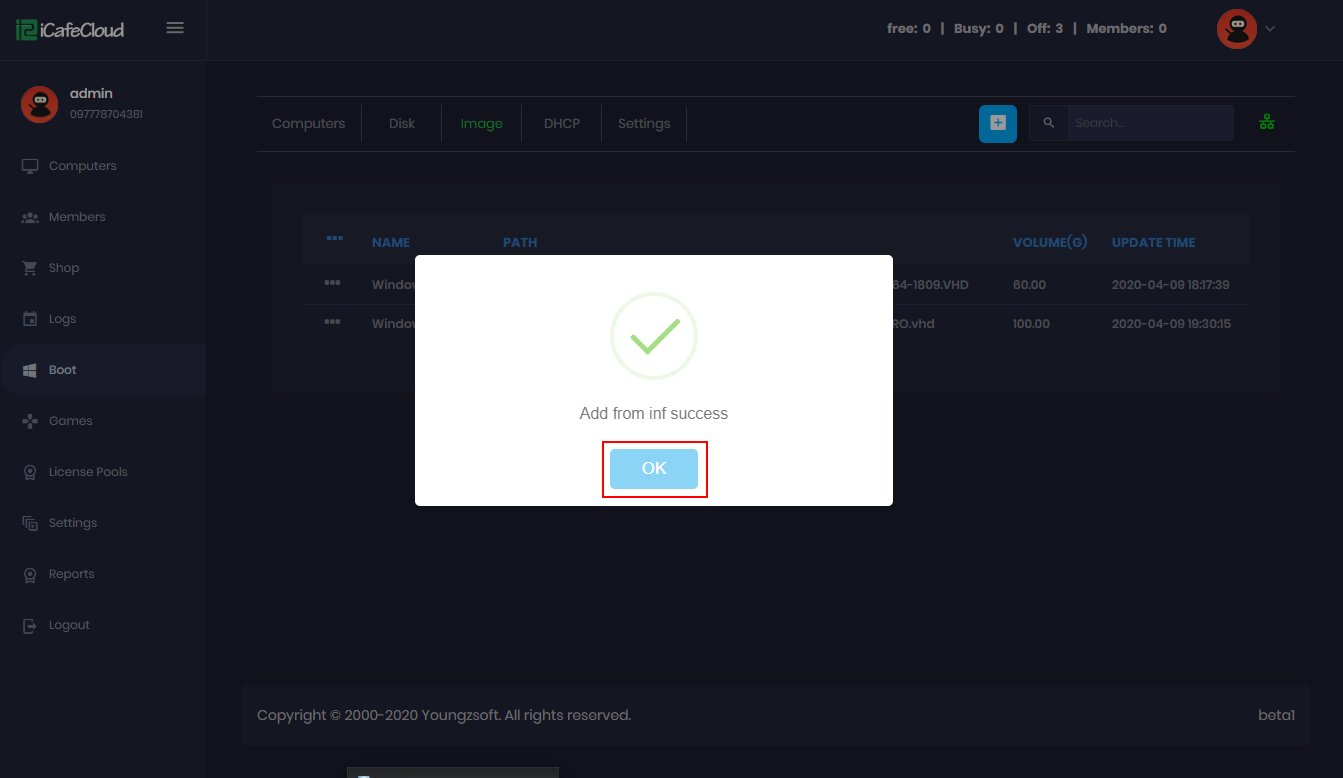Open second image row three-dots menu
This screenshot has height=778, width=1343.
(333, 322)
